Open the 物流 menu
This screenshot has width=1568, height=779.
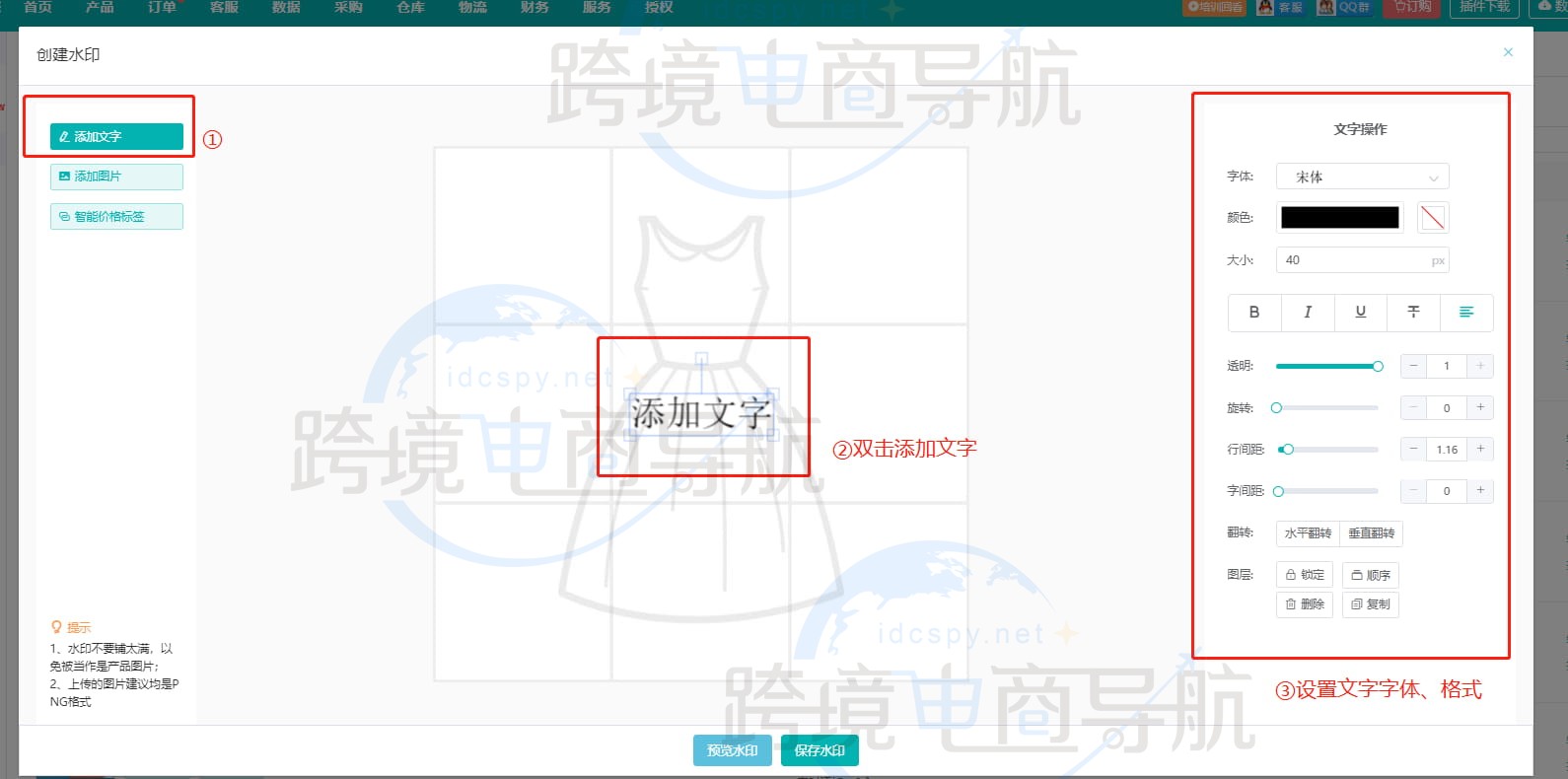pyautogui.click(x=472, y=7)
